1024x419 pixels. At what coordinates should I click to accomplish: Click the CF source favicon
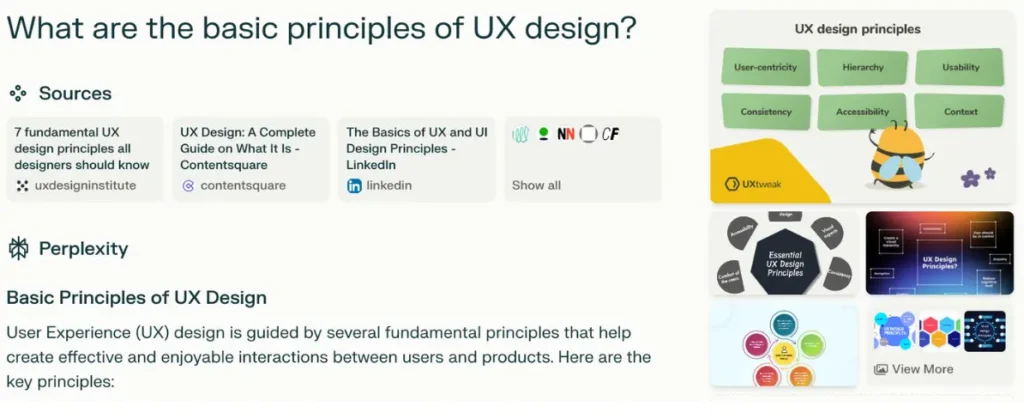click(x=610, y=134)
